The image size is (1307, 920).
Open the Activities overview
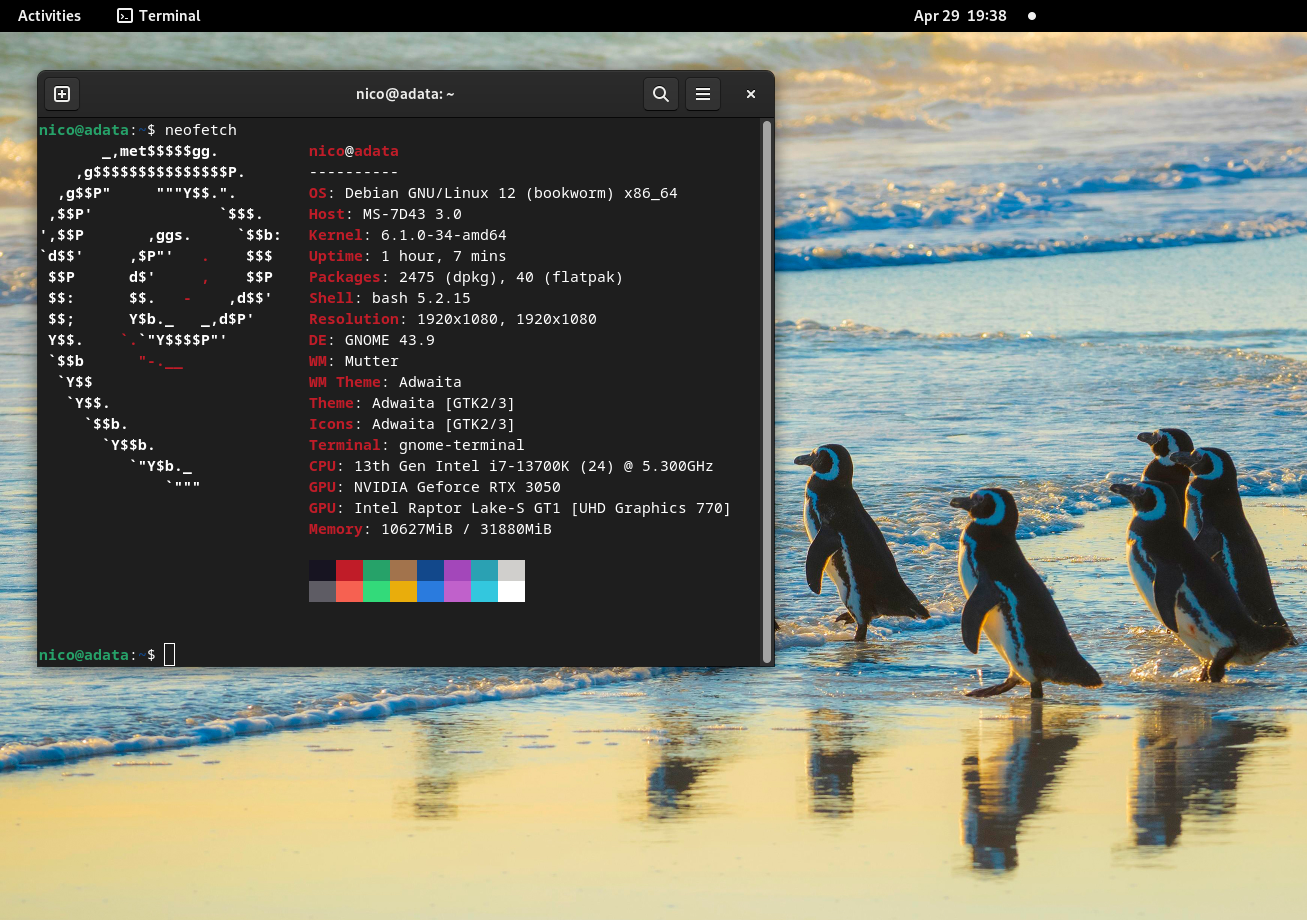pos(49,16)
